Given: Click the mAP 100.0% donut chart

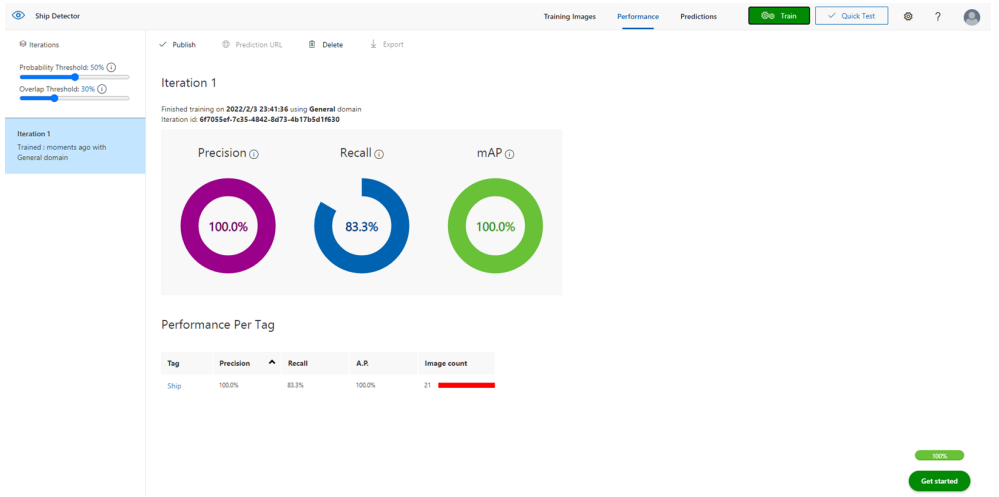Looking at the screenshot, I should 496,226.
